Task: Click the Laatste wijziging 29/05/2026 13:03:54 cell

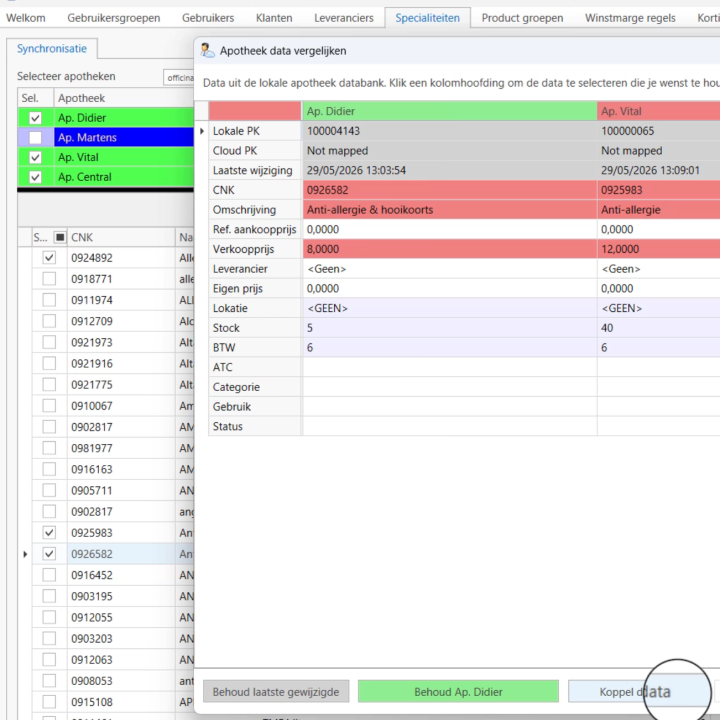Action: pyautogui.click(x=450, y=170)
